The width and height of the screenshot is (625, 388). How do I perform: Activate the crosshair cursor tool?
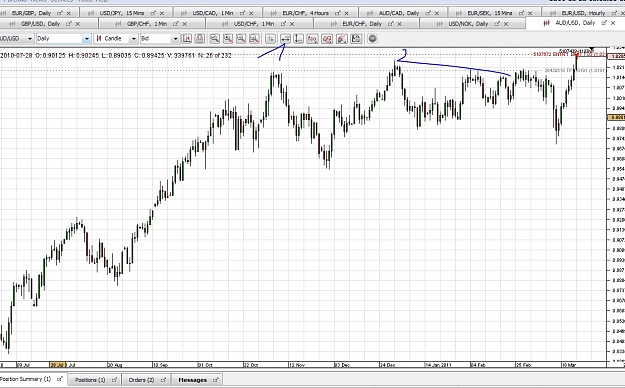coord(270,39)
